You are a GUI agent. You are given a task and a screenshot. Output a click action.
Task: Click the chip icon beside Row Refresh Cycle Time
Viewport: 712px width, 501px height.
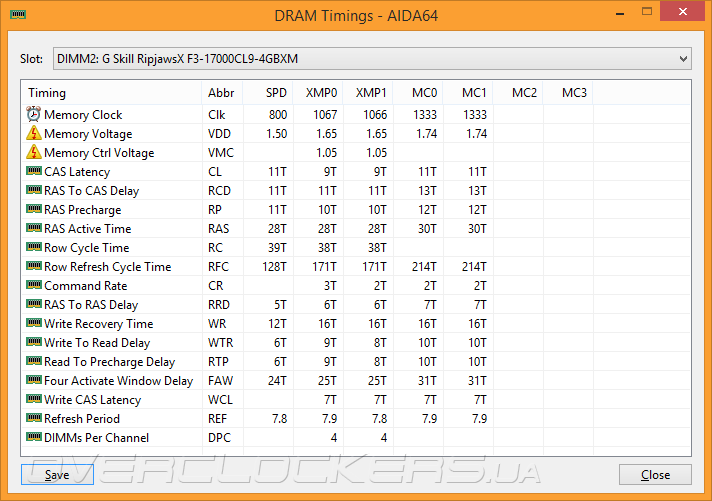[34, 266]
